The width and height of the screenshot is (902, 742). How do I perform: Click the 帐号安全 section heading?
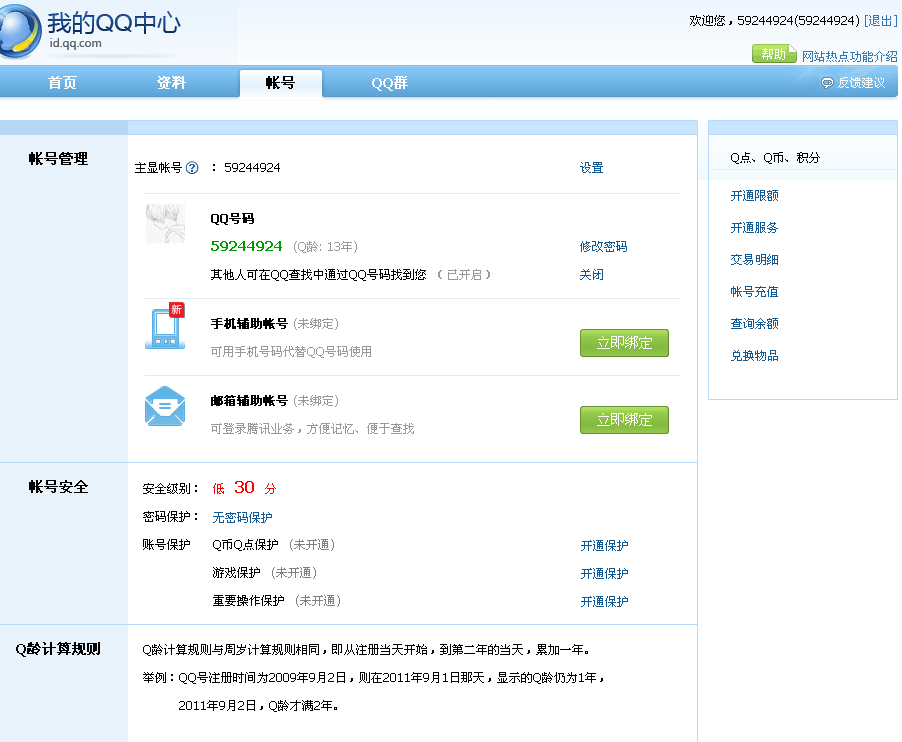click(58, 487)
